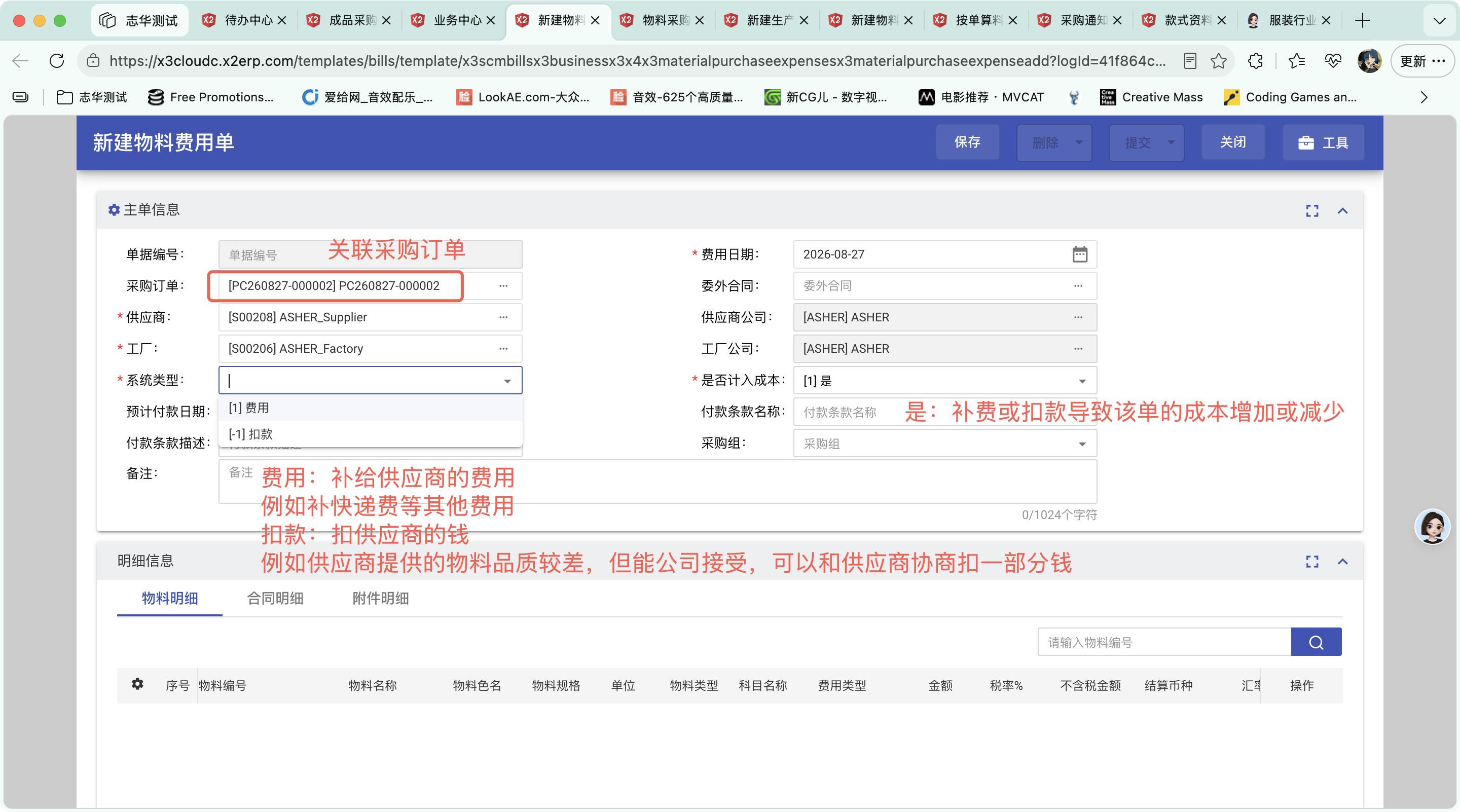Open the 是否计入成本 dropdown
Image resolution: width=1460 pixels, height=812 pixels.
point(945,381)
